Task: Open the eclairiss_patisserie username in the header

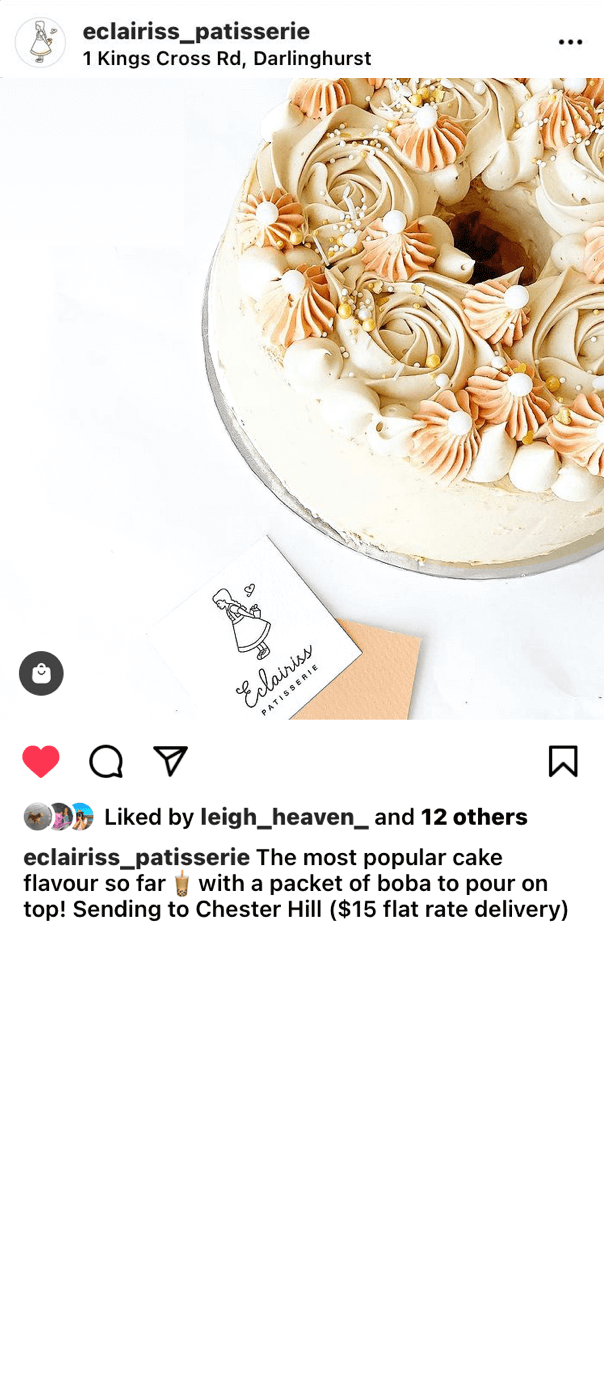Action: point(196,31)
